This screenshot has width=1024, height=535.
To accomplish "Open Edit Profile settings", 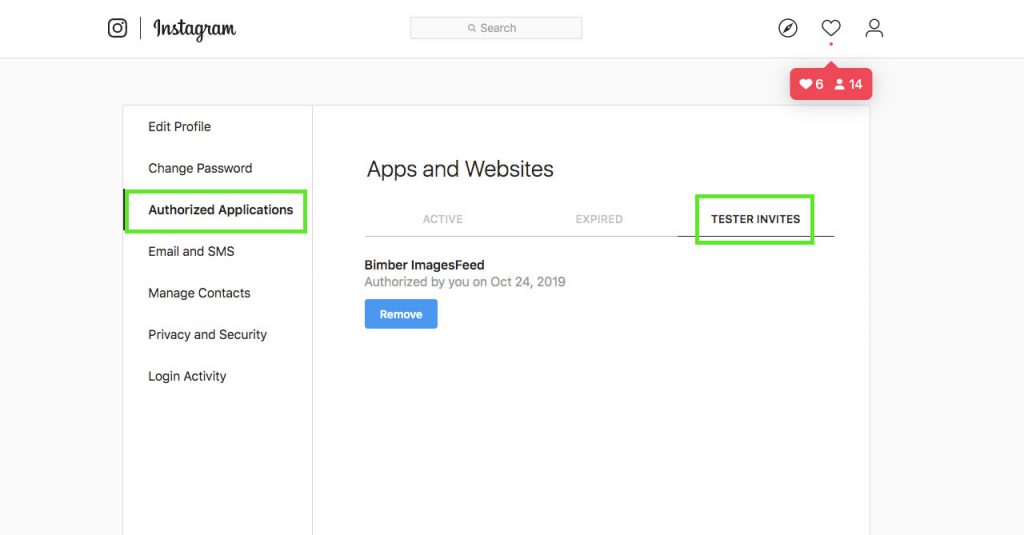I will click(x=180, y=127).
